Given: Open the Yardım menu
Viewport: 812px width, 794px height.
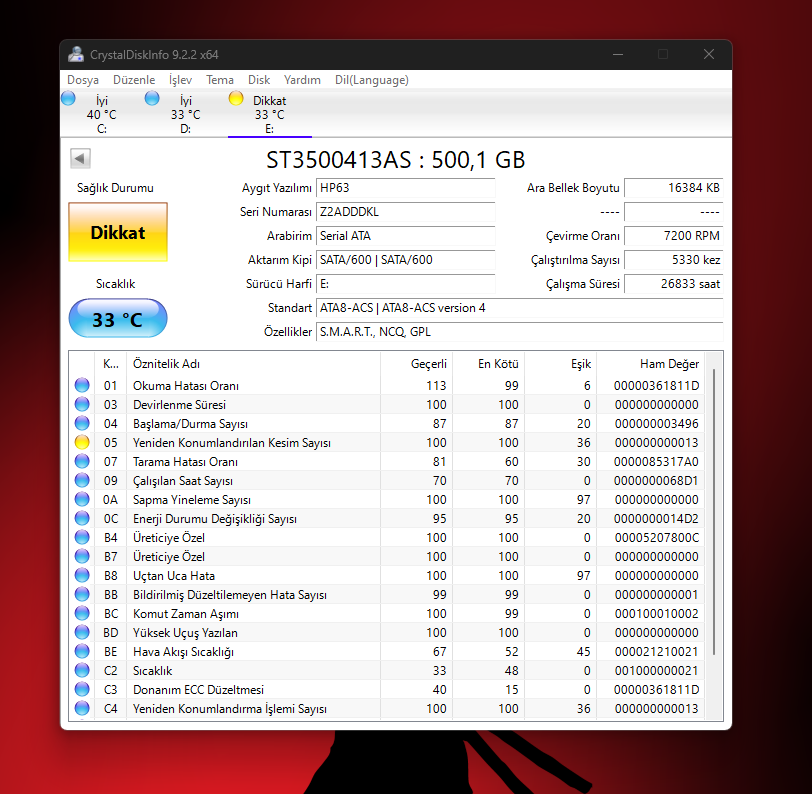Looking at the screenshot, I should point(302,80).
